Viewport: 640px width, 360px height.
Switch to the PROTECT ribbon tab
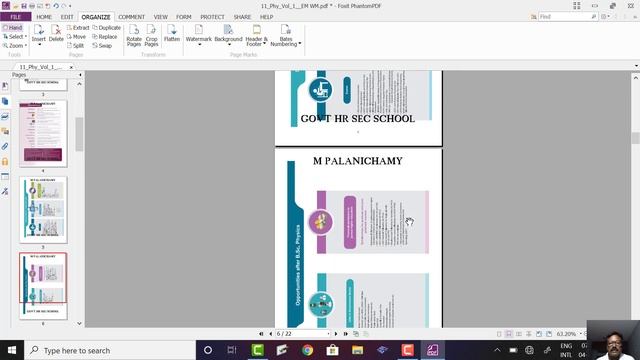click(212, 17)
